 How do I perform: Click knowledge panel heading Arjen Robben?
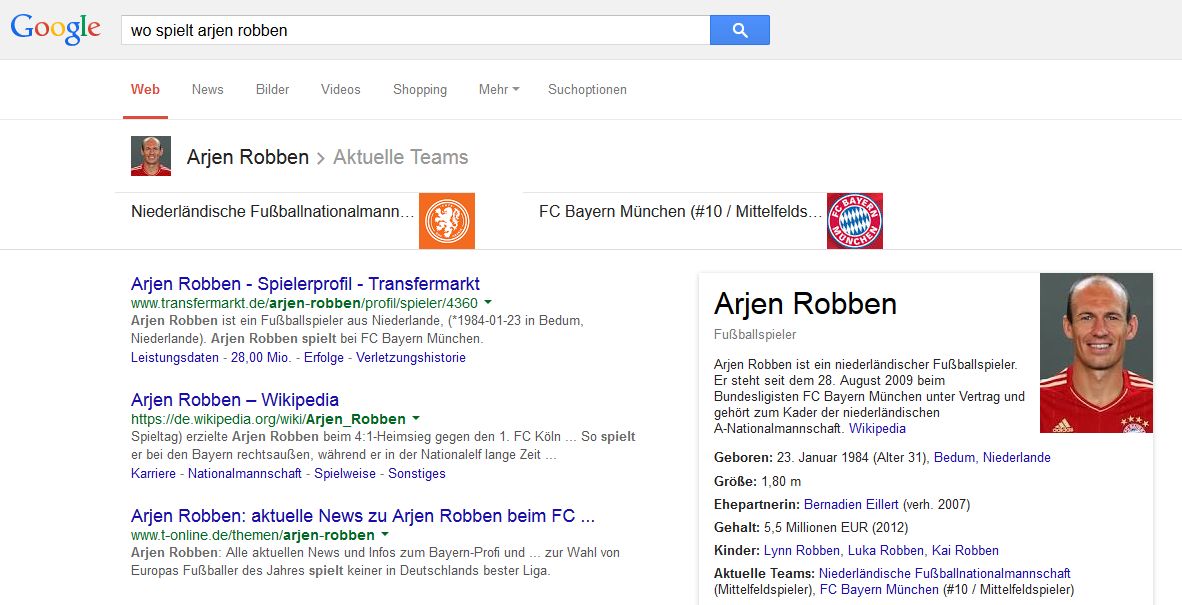[805, 304]
